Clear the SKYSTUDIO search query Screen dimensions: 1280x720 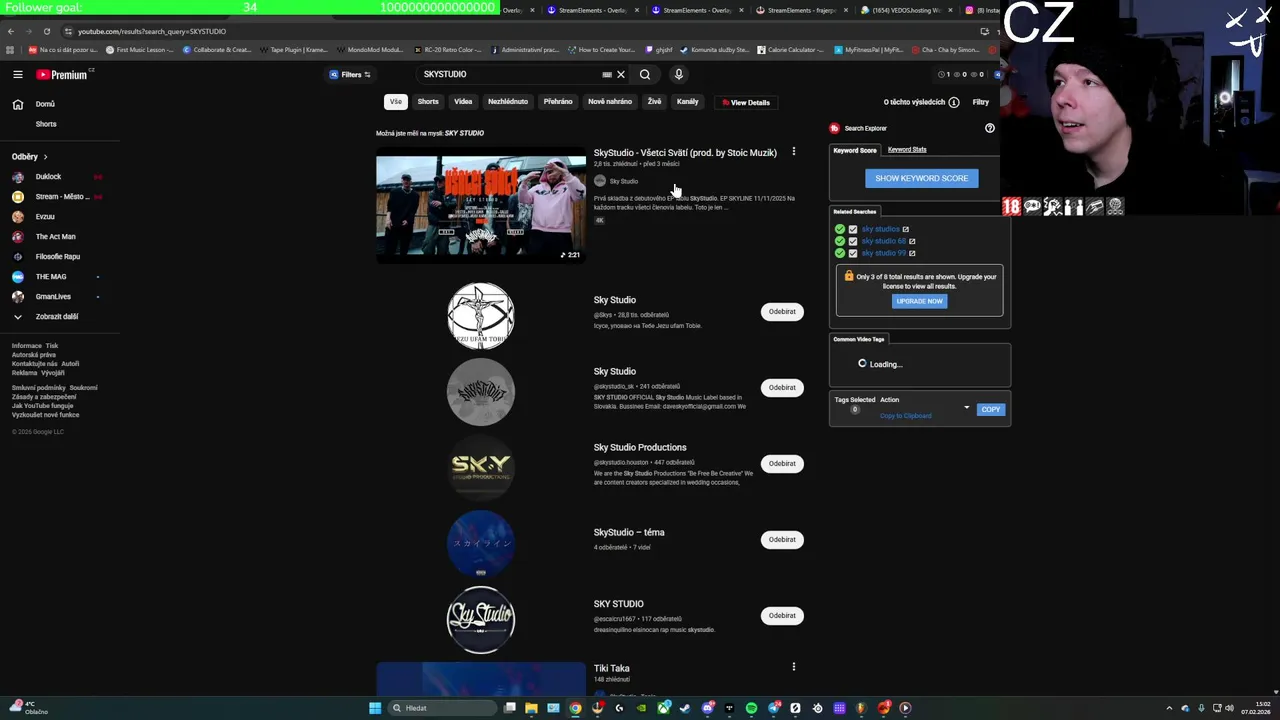coord(621,74)
